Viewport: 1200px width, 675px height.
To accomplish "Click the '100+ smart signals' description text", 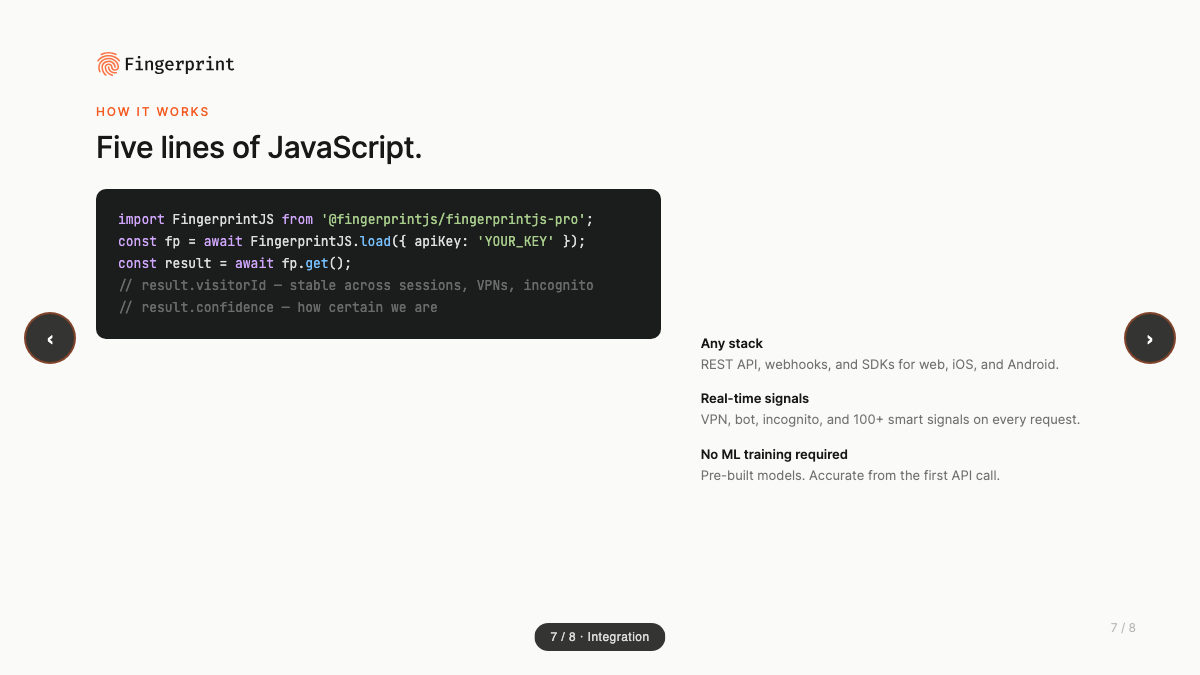I will tap(891, 420).
